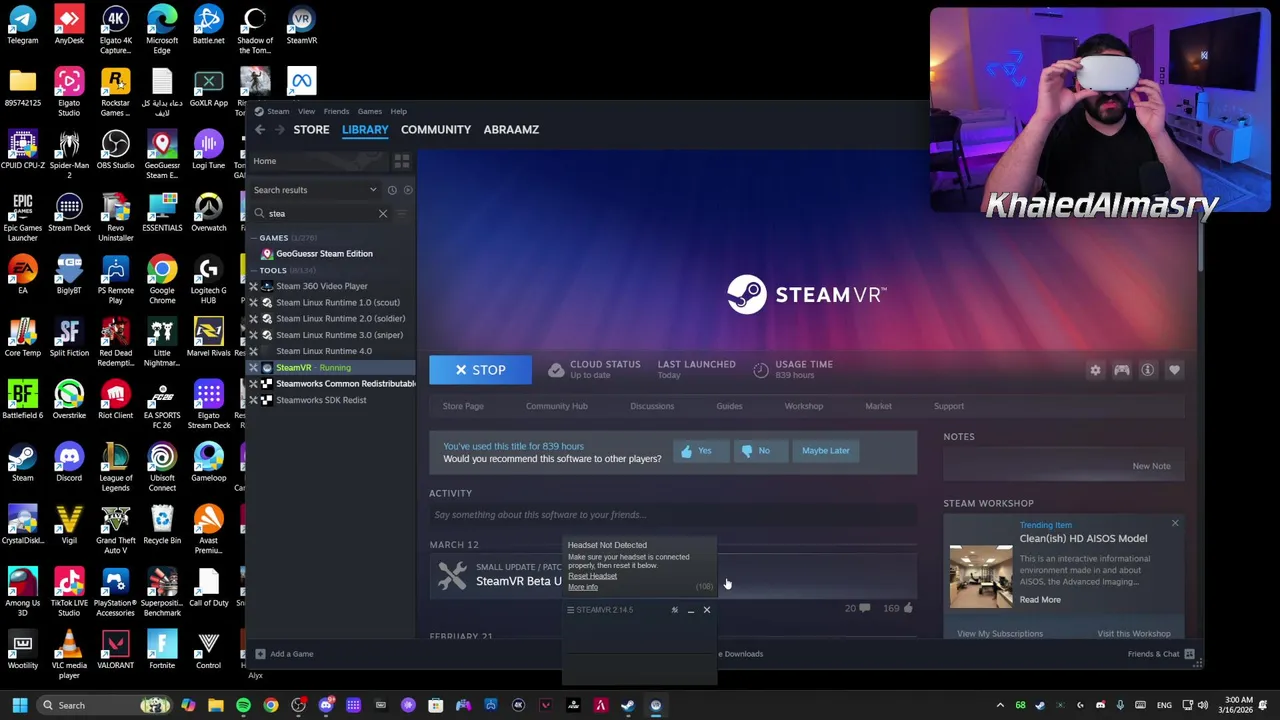Open the Community Hub link
Image resolution: width=1280 pixels, height=720 pixels.
tap(556, 406)
